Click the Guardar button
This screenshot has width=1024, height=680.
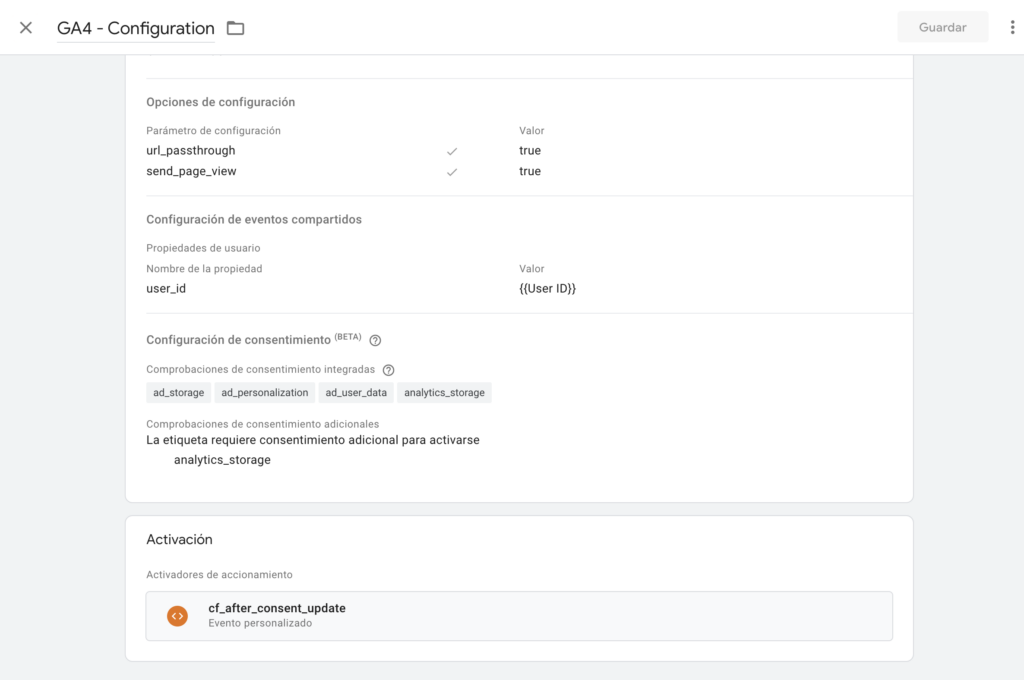coord(942,27)
